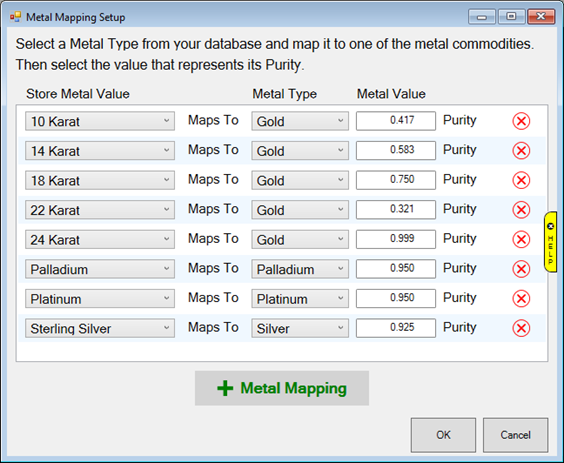The height and width of the screenshot is (463, 564).
Task: Remove the 14 Karat mapping with red X
Action: pos(521,150)
